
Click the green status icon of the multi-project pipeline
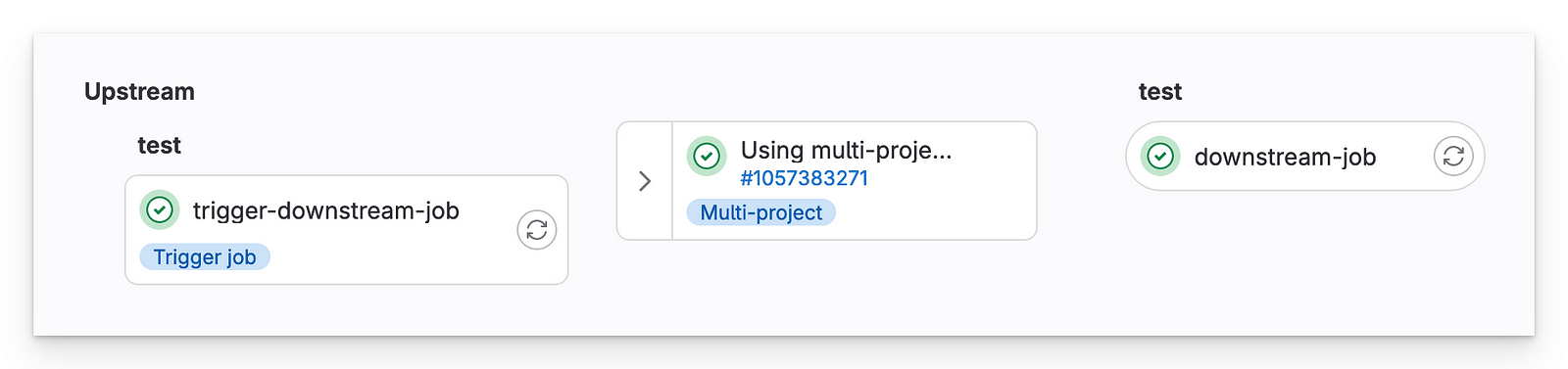[x=707, y=156]
